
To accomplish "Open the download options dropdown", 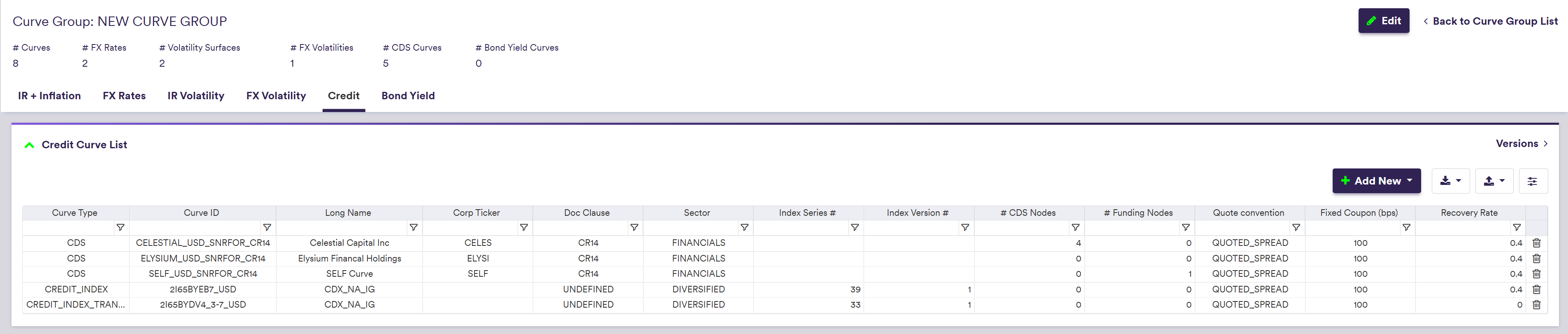I will [x=1450, y=181].
